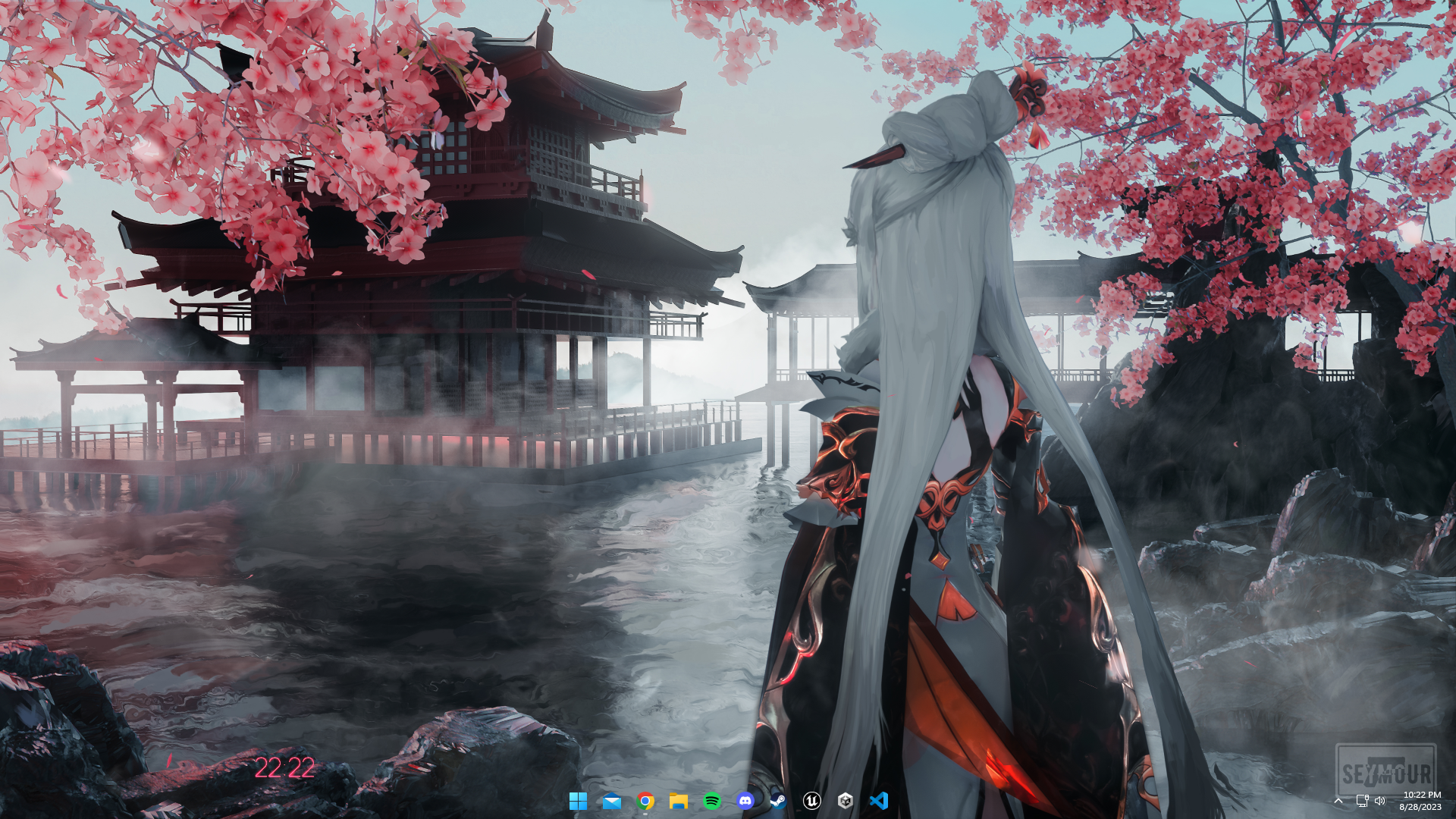Launch Steam from the taskbar
The height and width of the screenshot is (819, 1456).
click(778, 801)
